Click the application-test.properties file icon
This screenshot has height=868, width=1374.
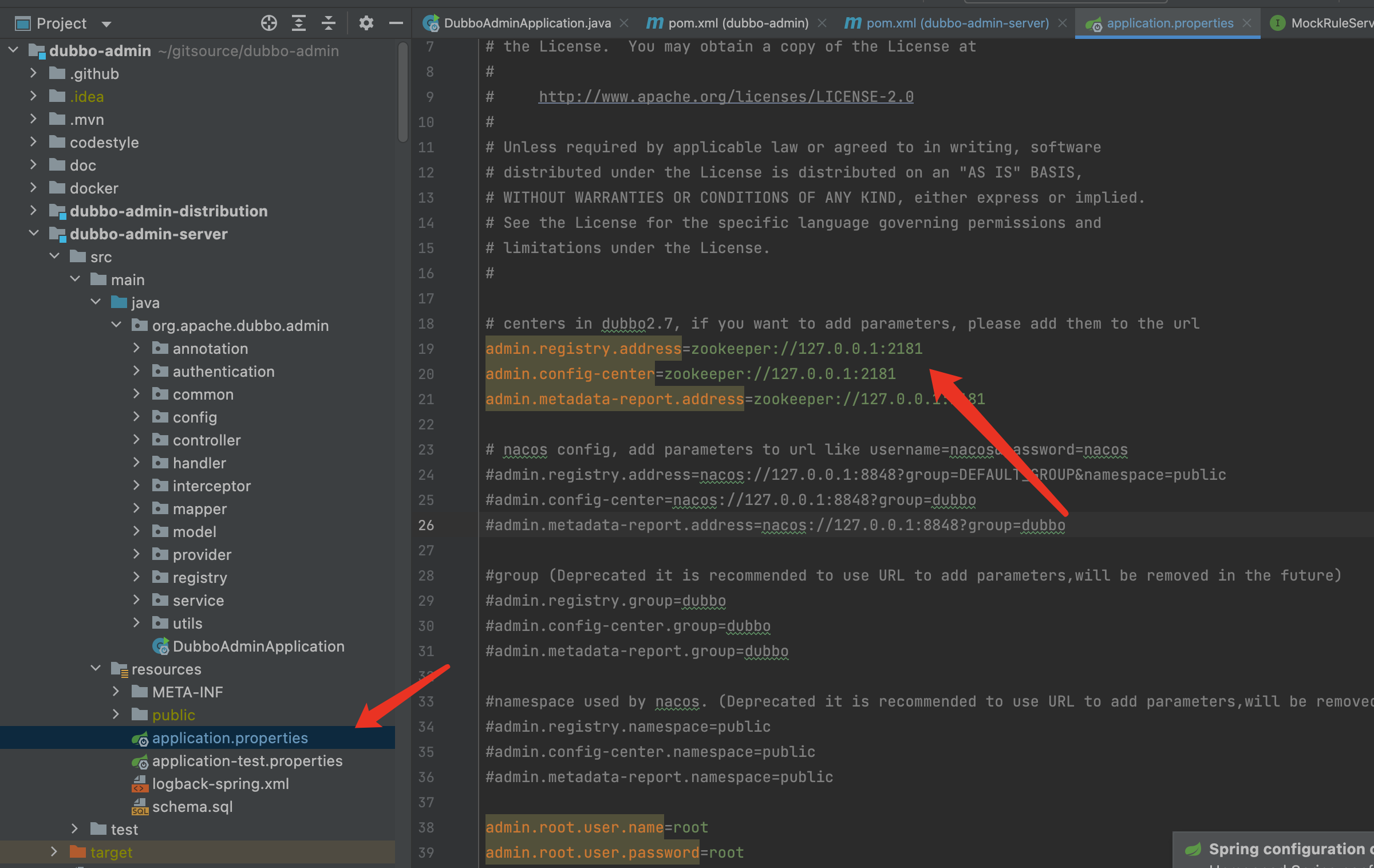[x=140, y=762]
